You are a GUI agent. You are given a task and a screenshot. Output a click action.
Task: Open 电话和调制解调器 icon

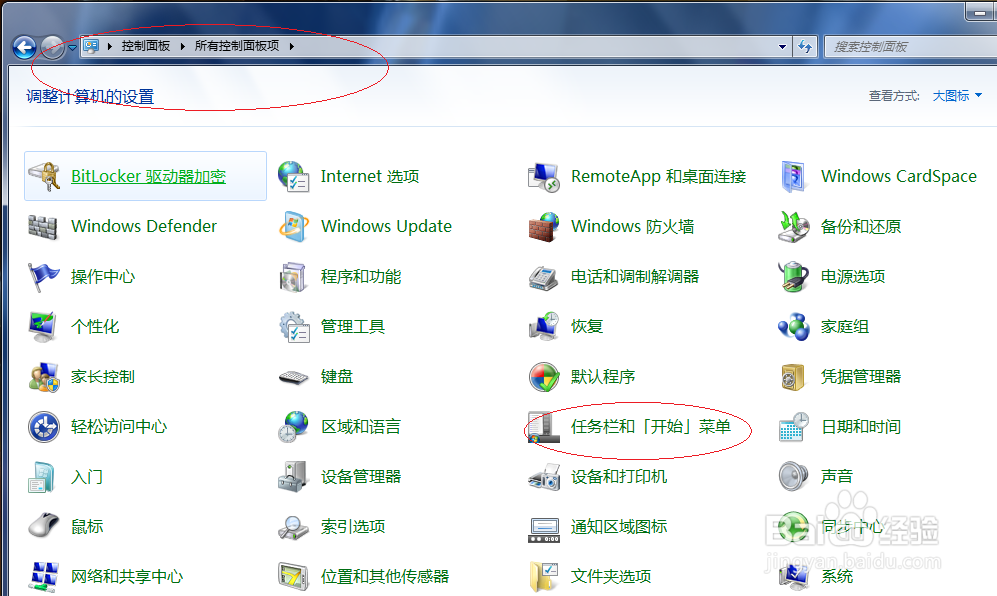544,277
